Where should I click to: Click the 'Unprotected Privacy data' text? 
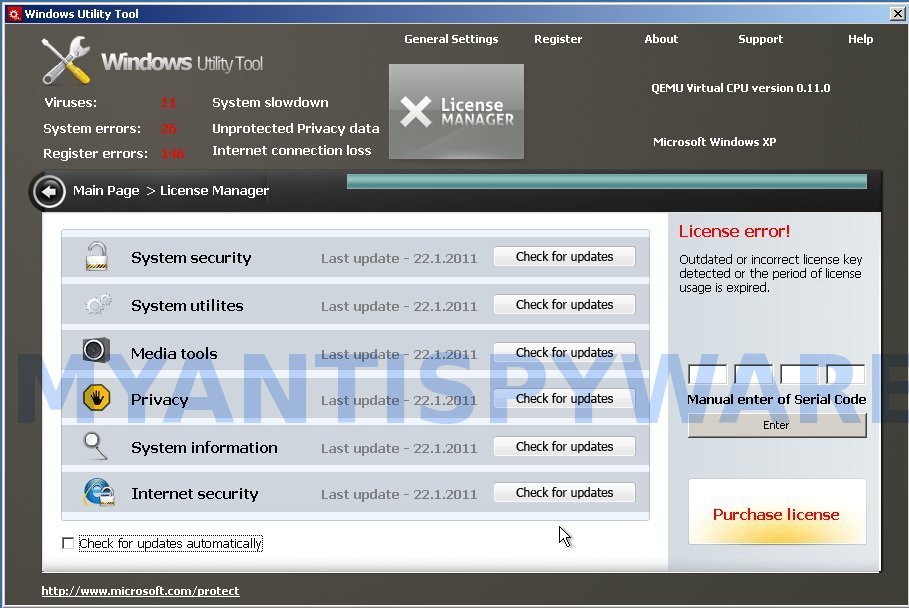click(x=296, y=129)
